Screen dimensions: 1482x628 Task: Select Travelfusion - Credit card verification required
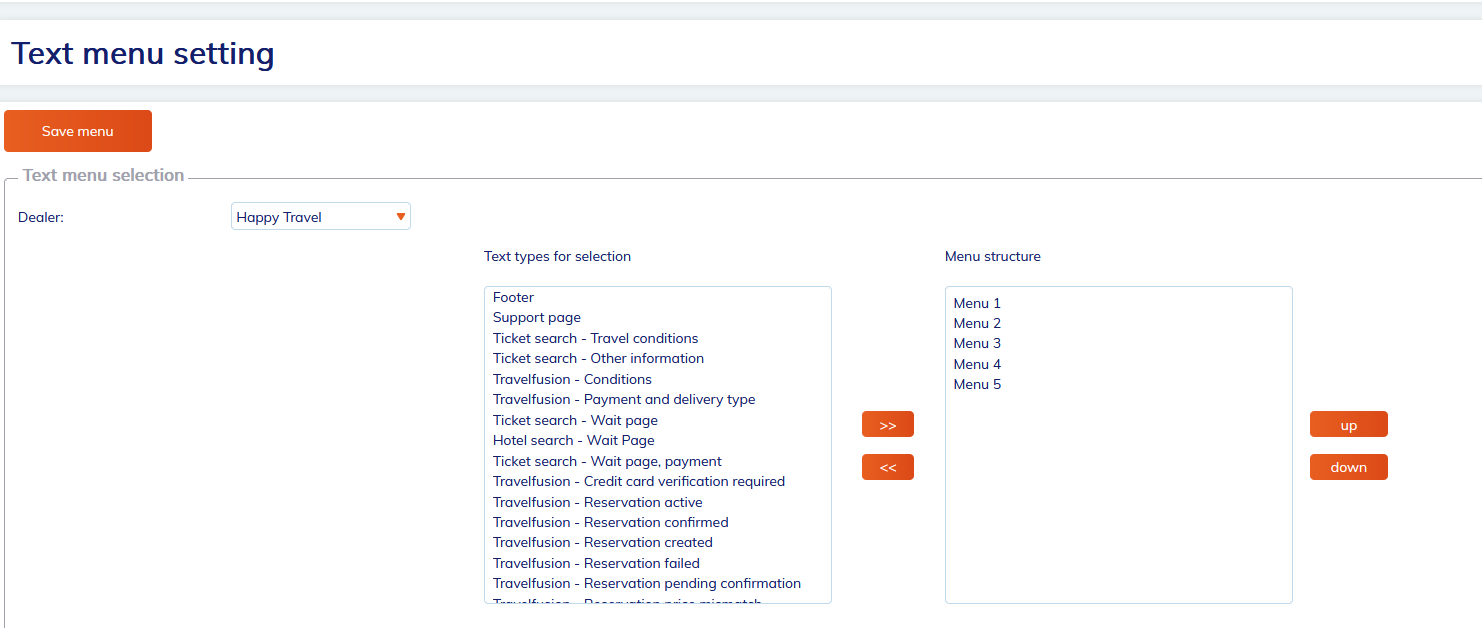(639, 481)
